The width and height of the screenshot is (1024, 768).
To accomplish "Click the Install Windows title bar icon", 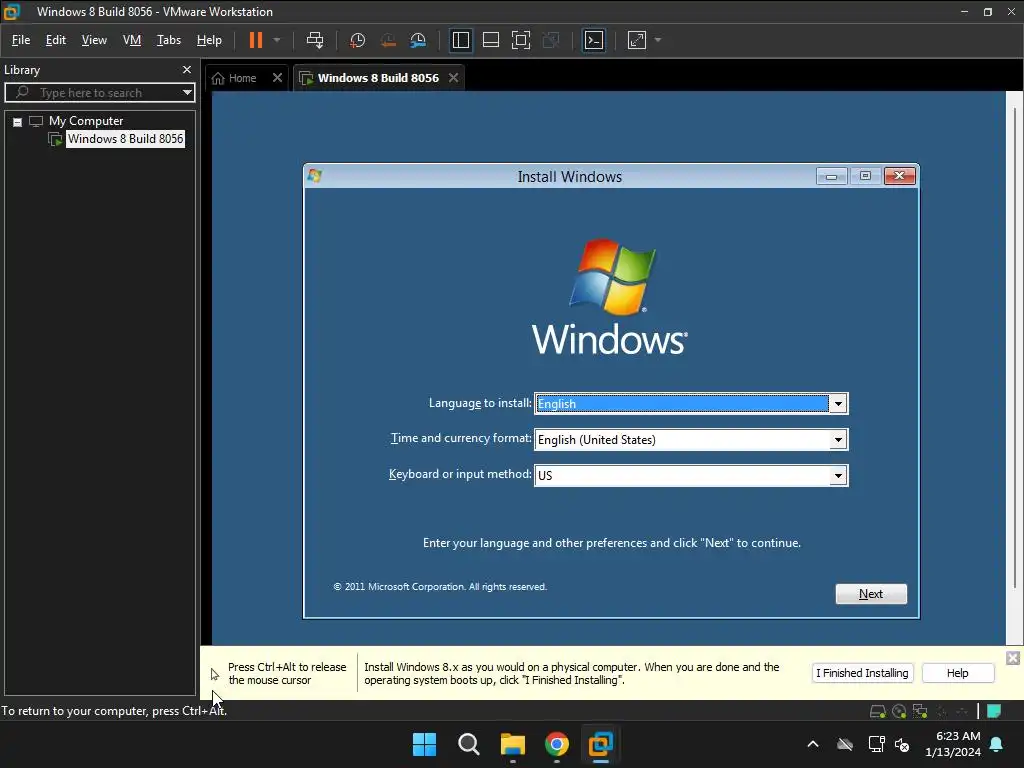I will coord(315,176).
